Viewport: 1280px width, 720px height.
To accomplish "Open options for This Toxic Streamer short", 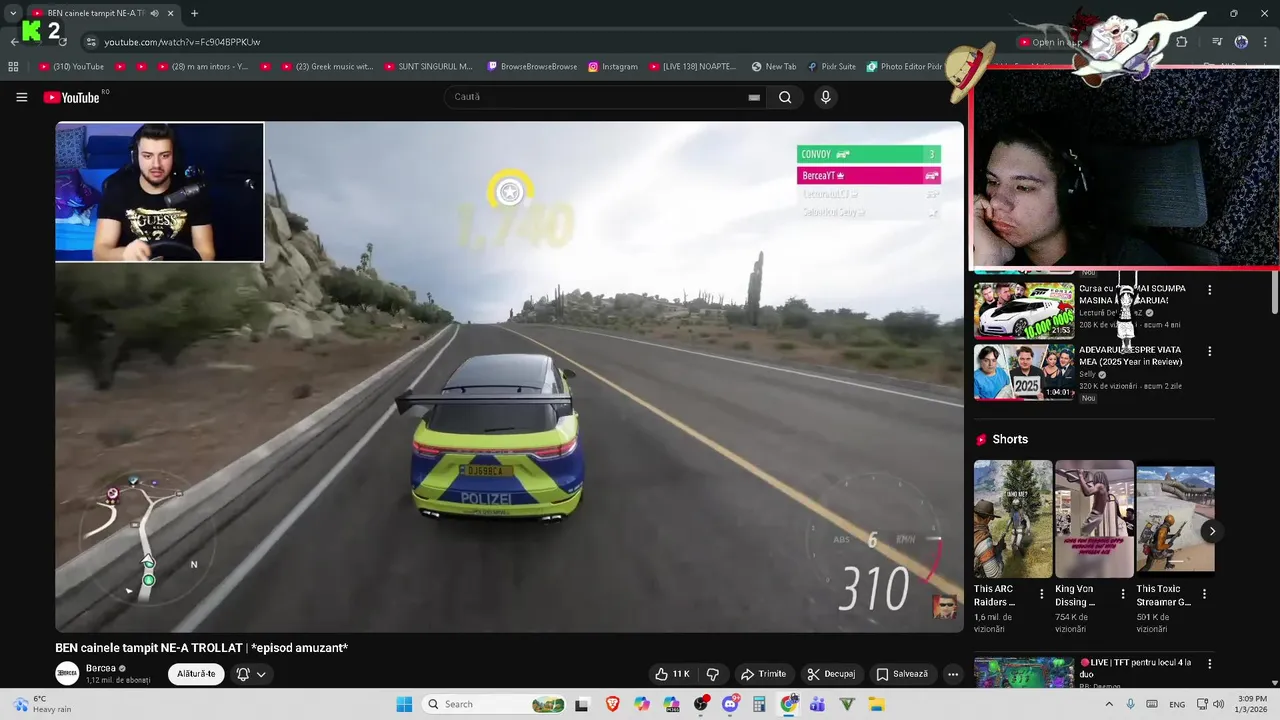I will pos(1204,594).
